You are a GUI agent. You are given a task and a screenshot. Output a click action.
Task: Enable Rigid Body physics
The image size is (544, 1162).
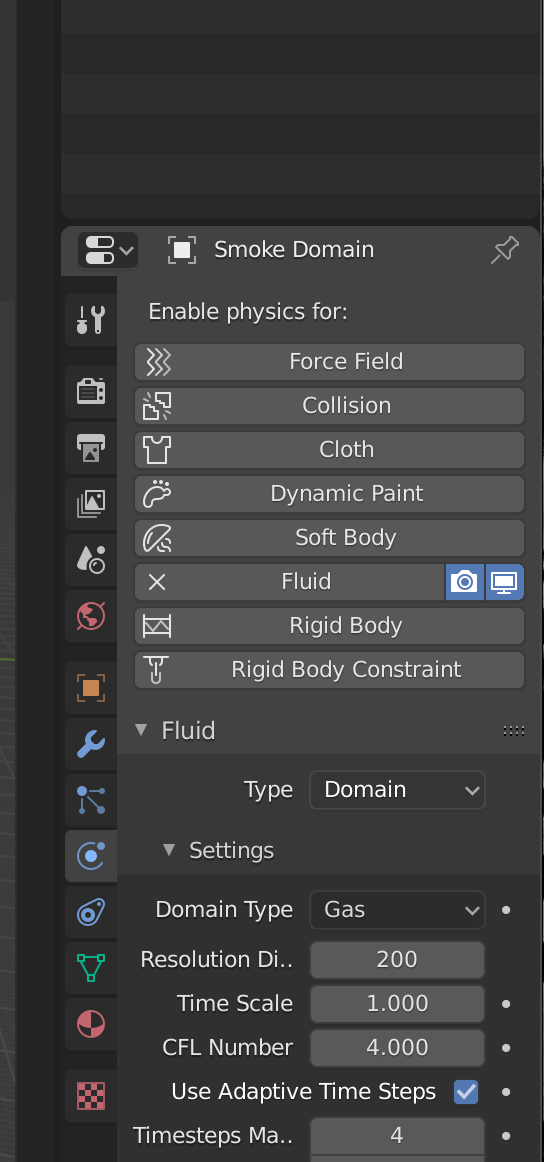(329, 625)
